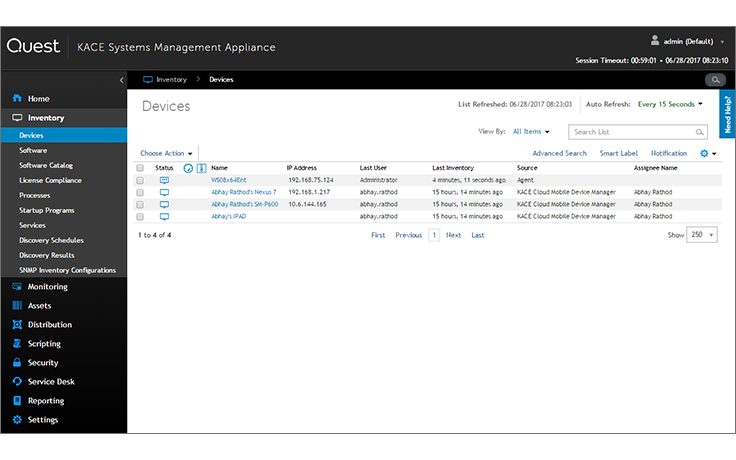Click the Home house icon in sidebar
Screen dimensions: 736x460
pyautogui.click(x=17, y=98)
